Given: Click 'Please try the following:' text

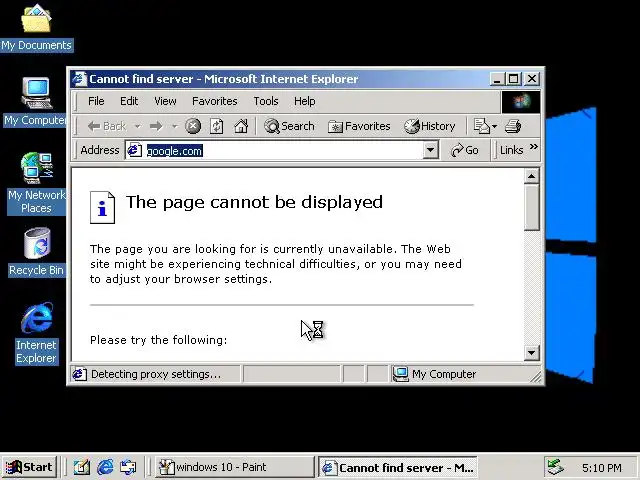Looking at the screenshot, I should pyautogui.click(x=158, y=340).
